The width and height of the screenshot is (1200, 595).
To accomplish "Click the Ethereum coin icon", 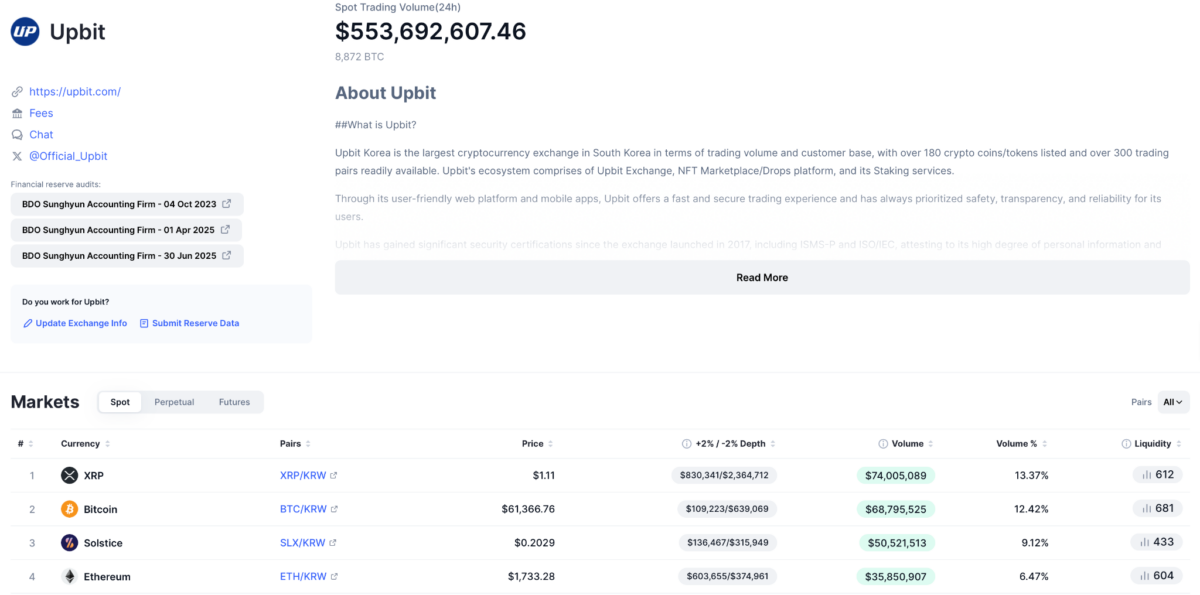I will pyautogui.click(x=69, y=577).
